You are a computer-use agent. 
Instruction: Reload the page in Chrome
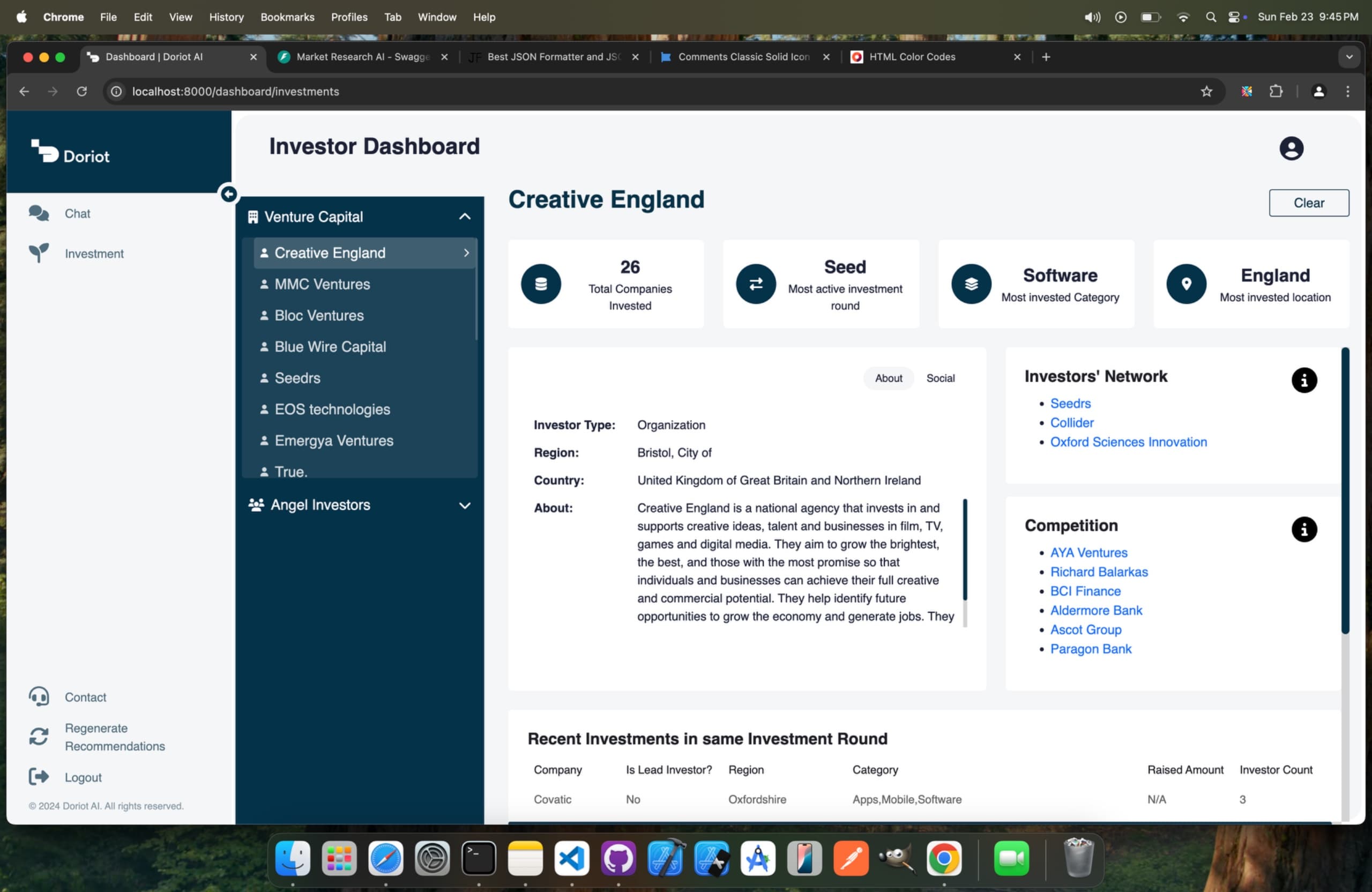click(x=82, y=91)
